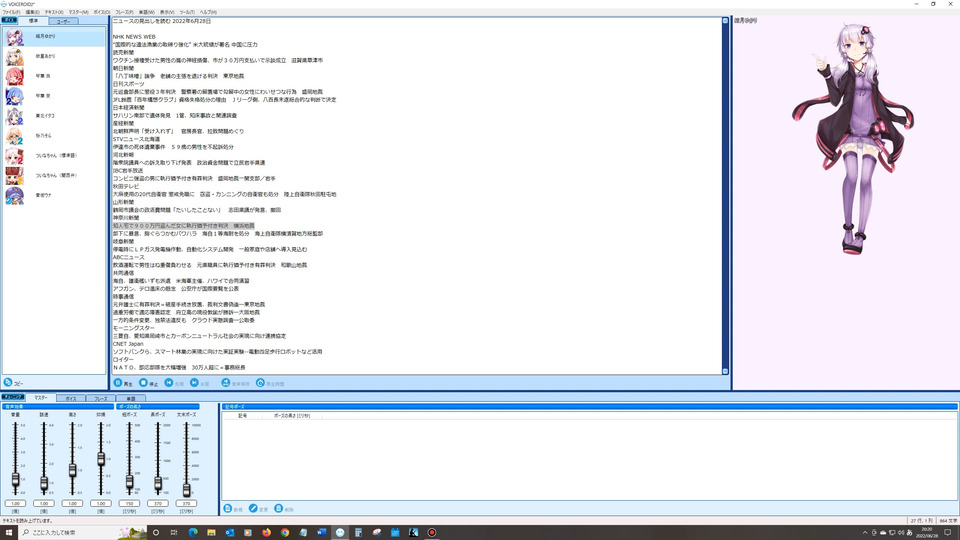Screen dimensions: 960x540
Task: Open Microsoft Edge from the taskbar
Action: tap(193, 532)
